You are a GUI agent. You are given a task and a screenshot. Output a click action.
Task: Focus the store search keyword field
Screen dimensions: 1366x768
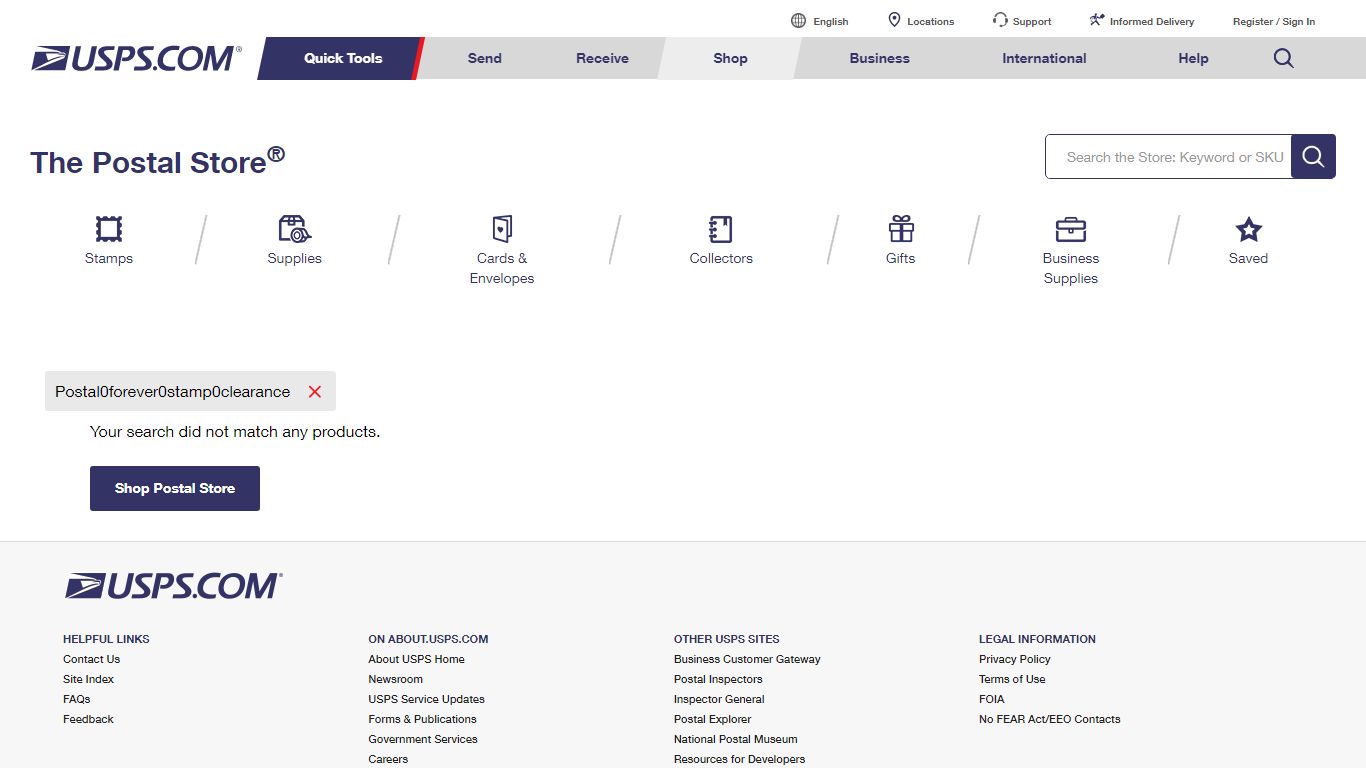click(x=1168, y=157)
